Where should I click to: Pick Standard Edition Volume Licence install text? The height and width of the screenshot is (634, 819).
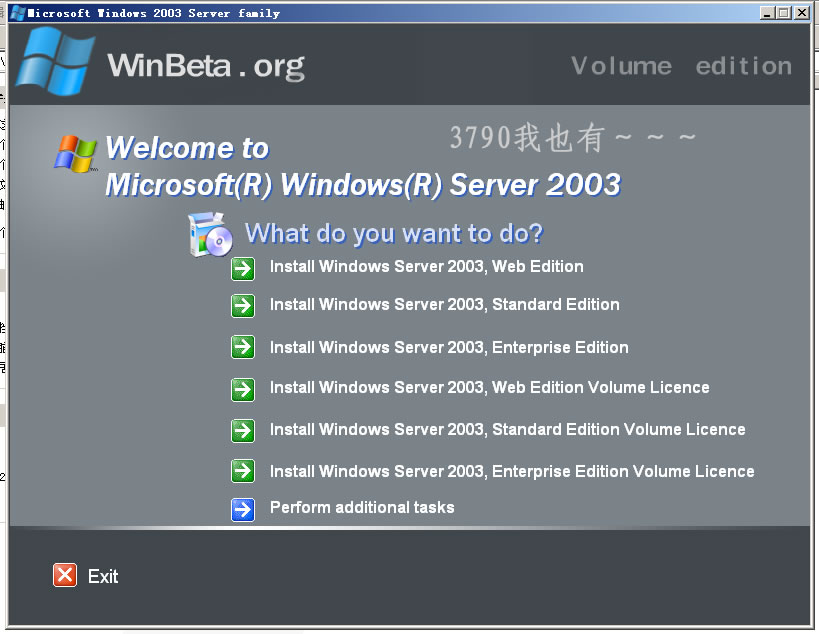pyautogui.click(x=507, y=429)
